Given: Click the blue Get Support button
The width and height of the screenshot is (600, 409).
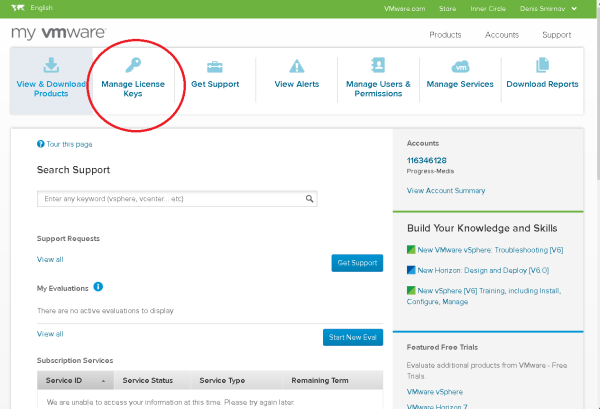Looking at the screenshot, I should (x=357, y=263).
